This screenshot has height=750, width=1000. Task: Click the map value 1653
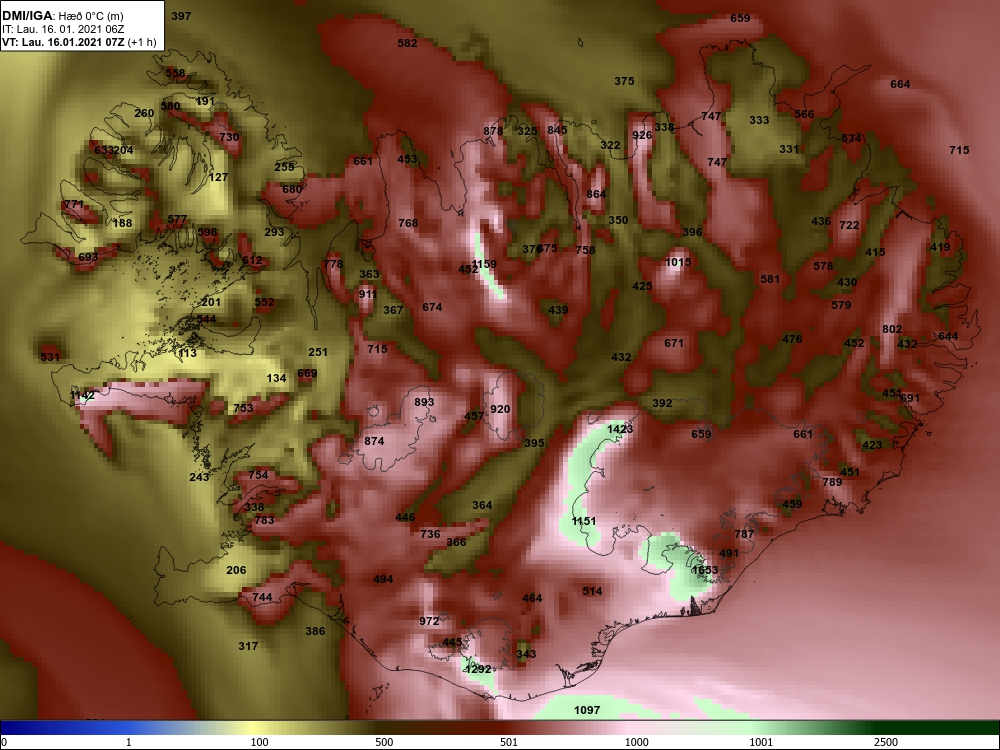click(x=705, y=570)
